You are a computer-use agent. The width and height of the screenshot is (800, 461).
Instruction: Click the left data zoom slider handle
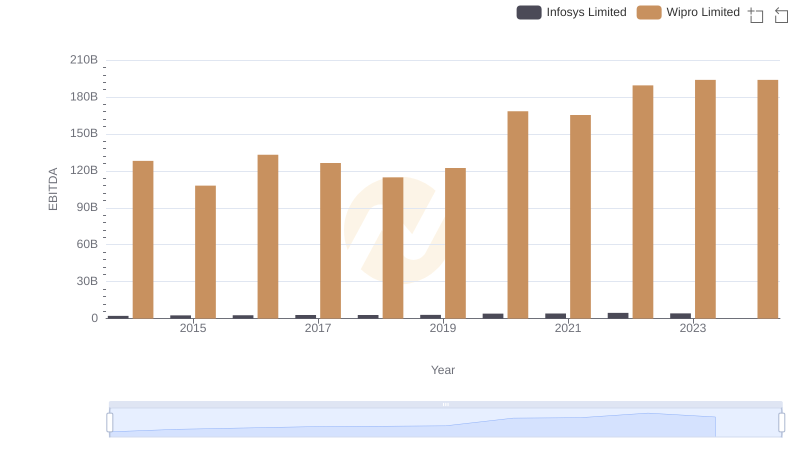click(110, 423)
